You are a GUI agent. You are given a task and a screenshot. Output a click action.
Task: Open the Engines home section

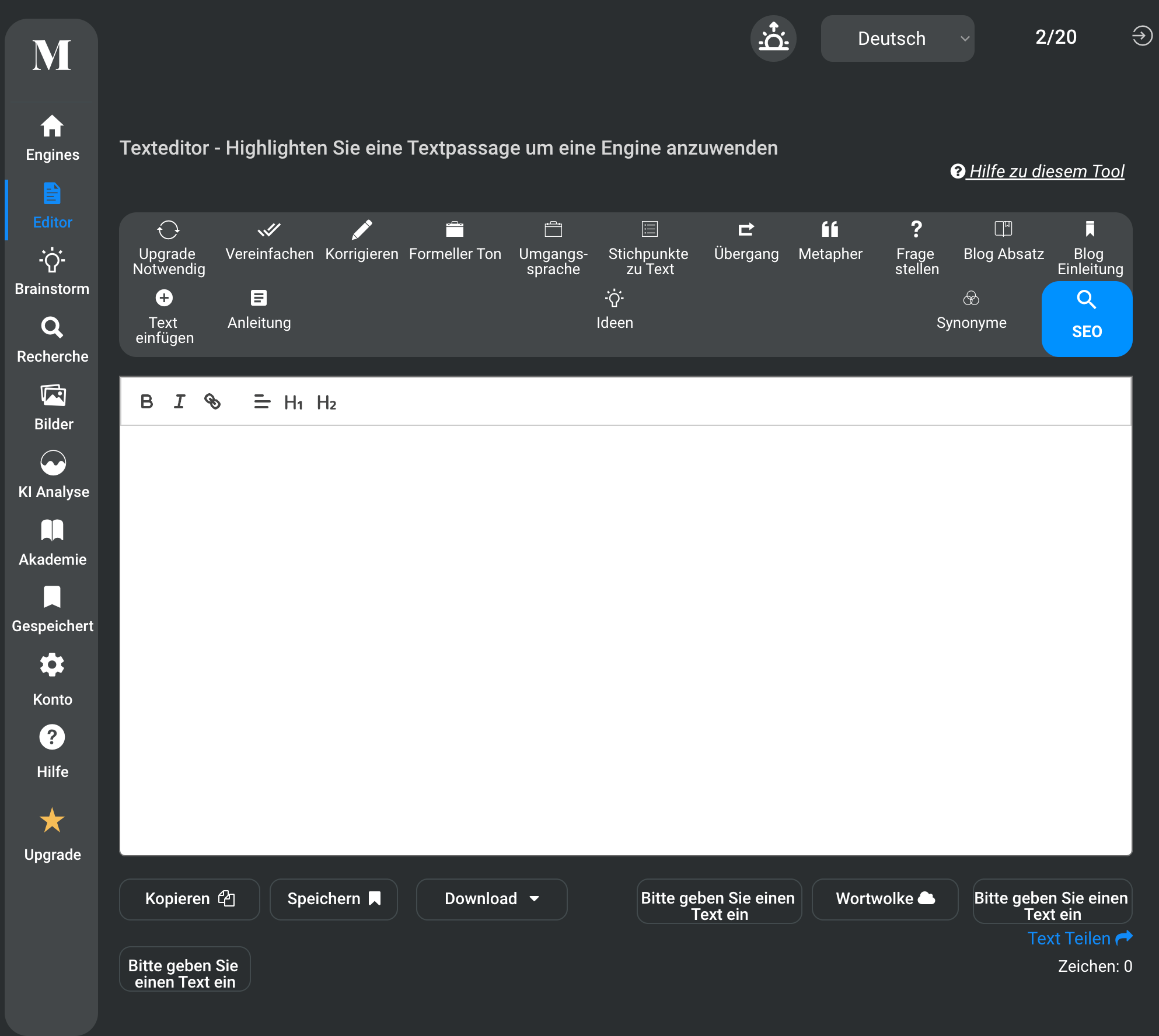52,138
